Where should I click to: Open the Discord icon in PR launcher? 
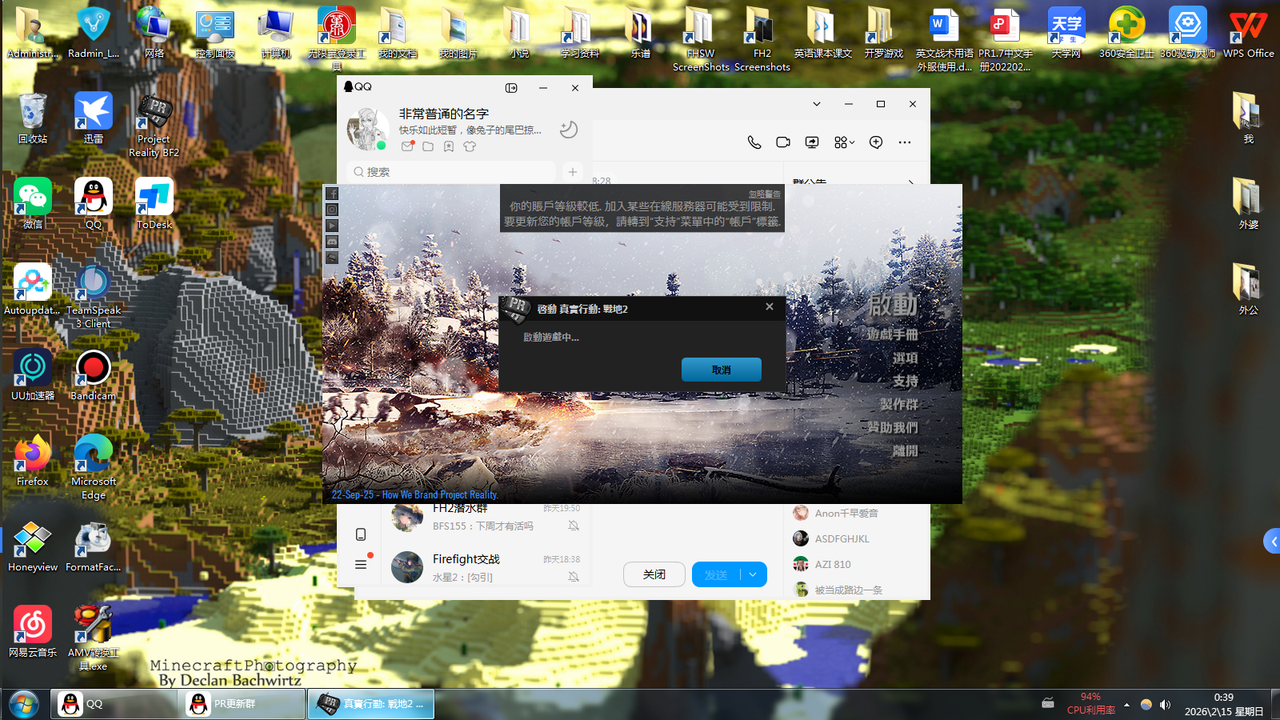click(x=332, y=241)
